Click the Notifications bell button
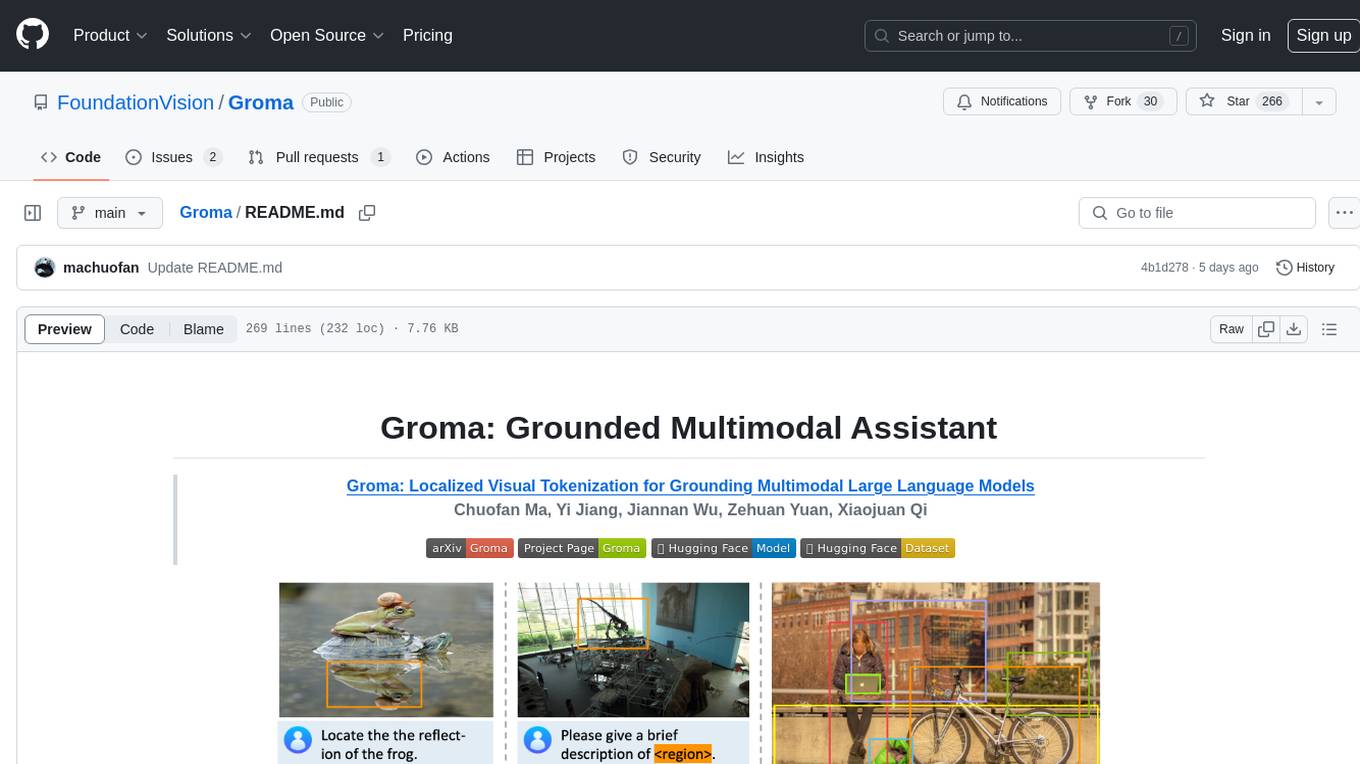Viewport: 1360px width, 764px height. 1002,102
